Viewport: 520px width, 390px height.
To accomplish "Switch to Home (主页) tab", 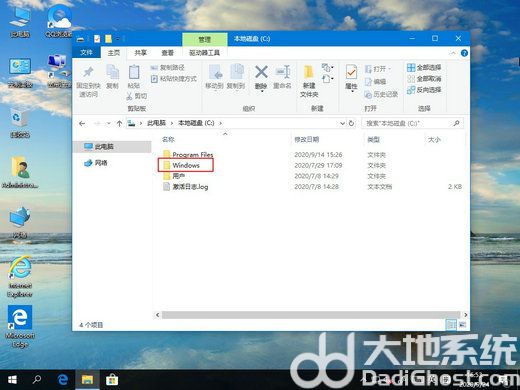I will click(x=114, y=53).
